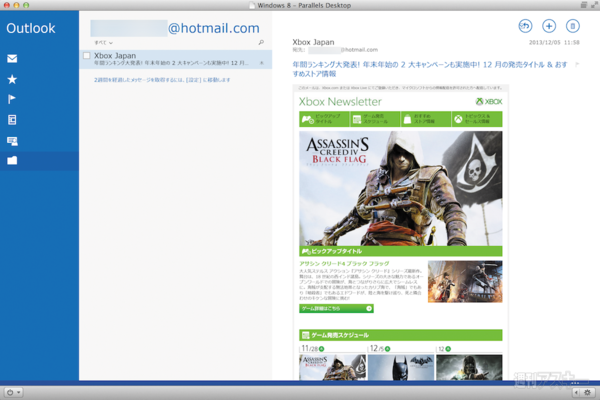Open the Folders icon in sidebar

click(12, 160)
